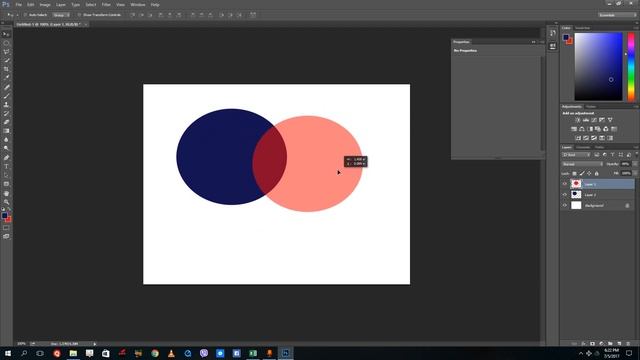Open the Layers panel flyout menu
This screenshot has width=640, height=360.
(636, 147)
